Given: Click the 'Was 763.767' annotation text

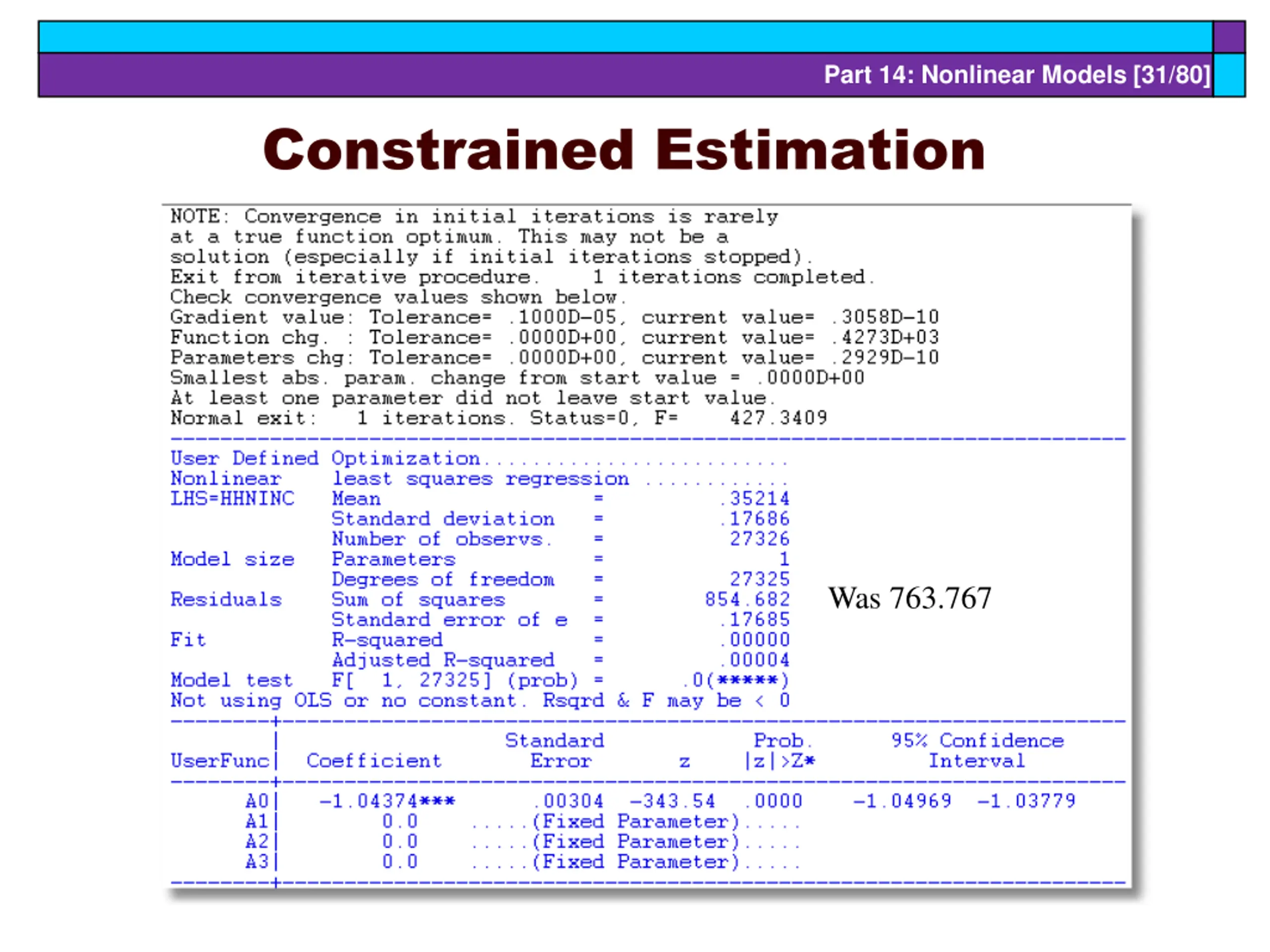Looking at the screenshot, I should pyautogui.click(x=909, y=598).
